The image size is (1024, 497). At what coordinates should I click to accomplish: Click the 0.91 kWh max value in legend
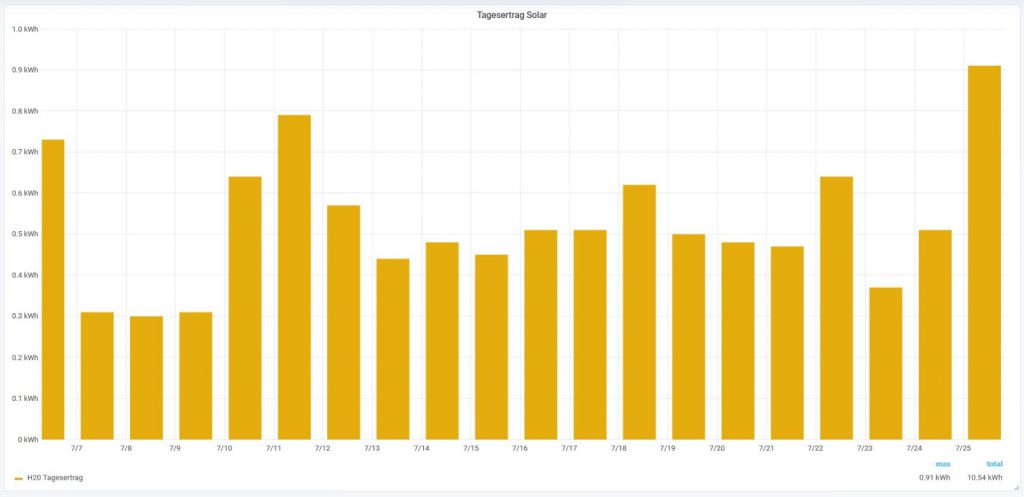[936, 478]
